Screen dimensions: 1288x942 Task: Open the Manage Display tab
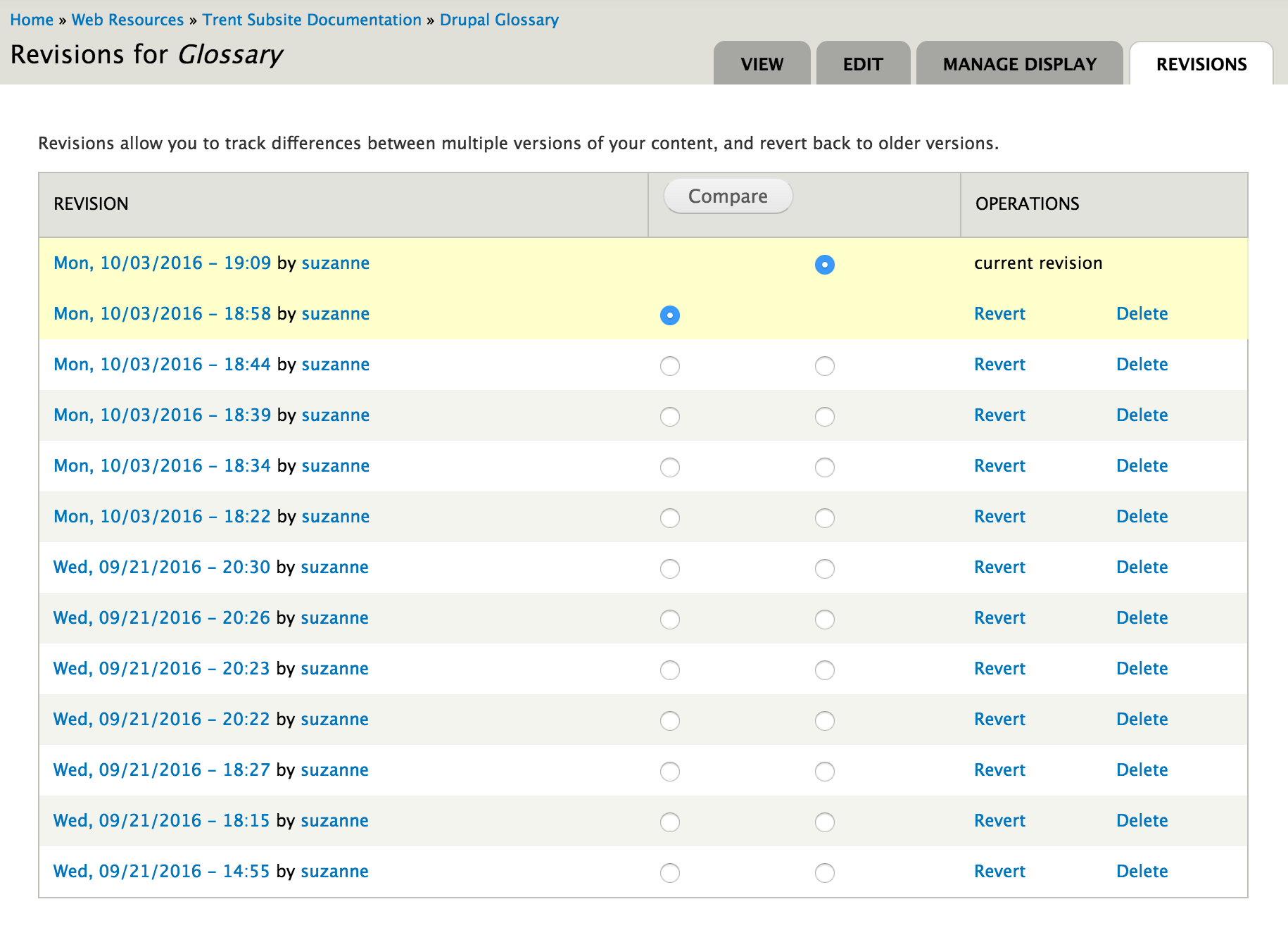click(x=1019, y=64)
